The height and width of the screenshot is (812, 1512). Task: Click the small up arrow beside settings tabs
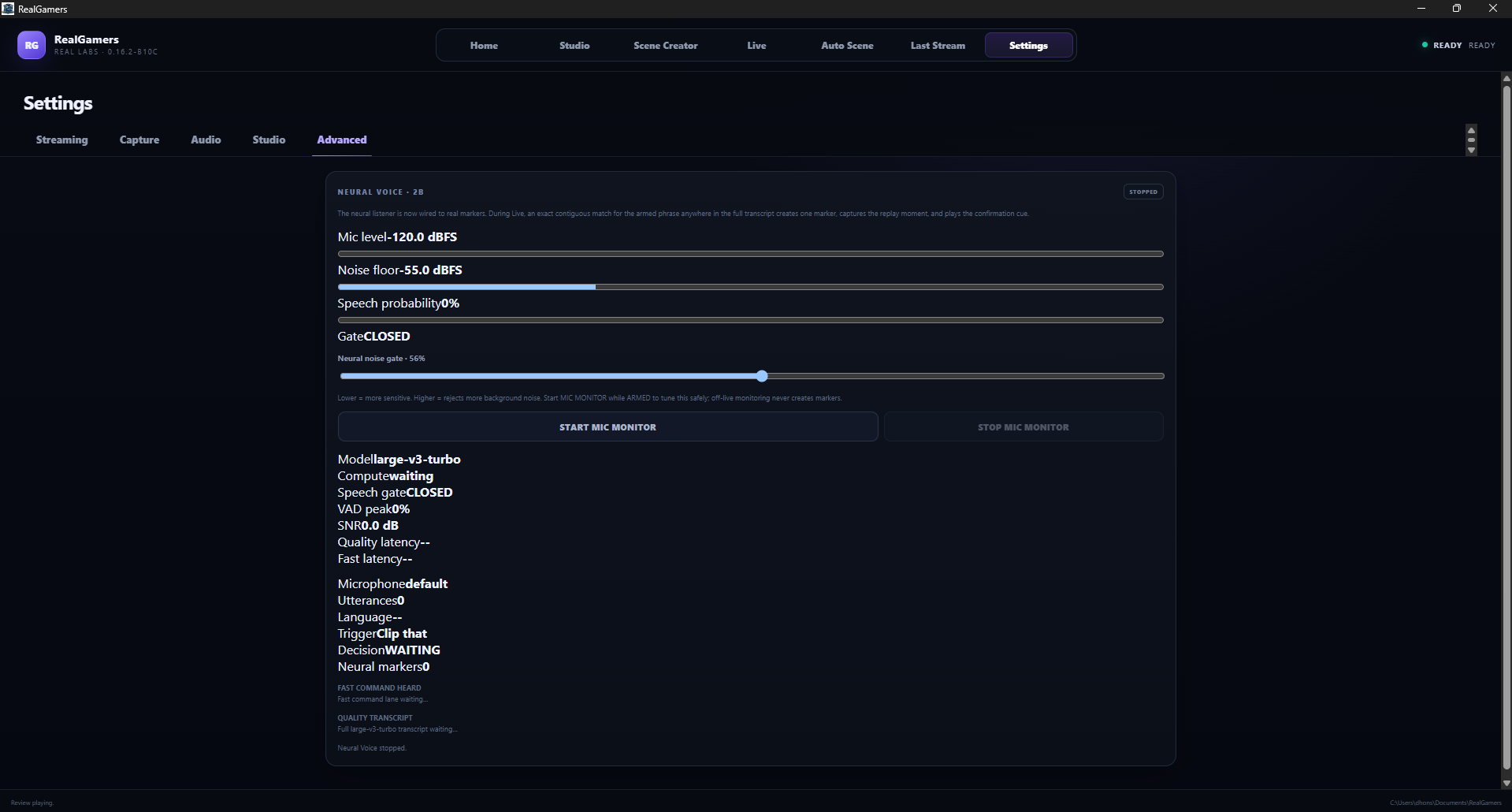click(x=1471, y=130)
